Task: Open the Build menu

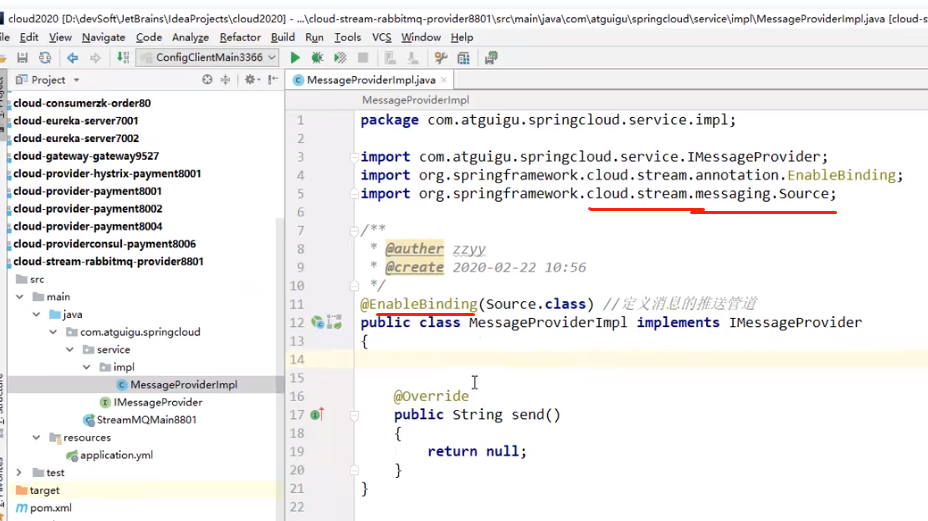Action: tap(283, 37)
